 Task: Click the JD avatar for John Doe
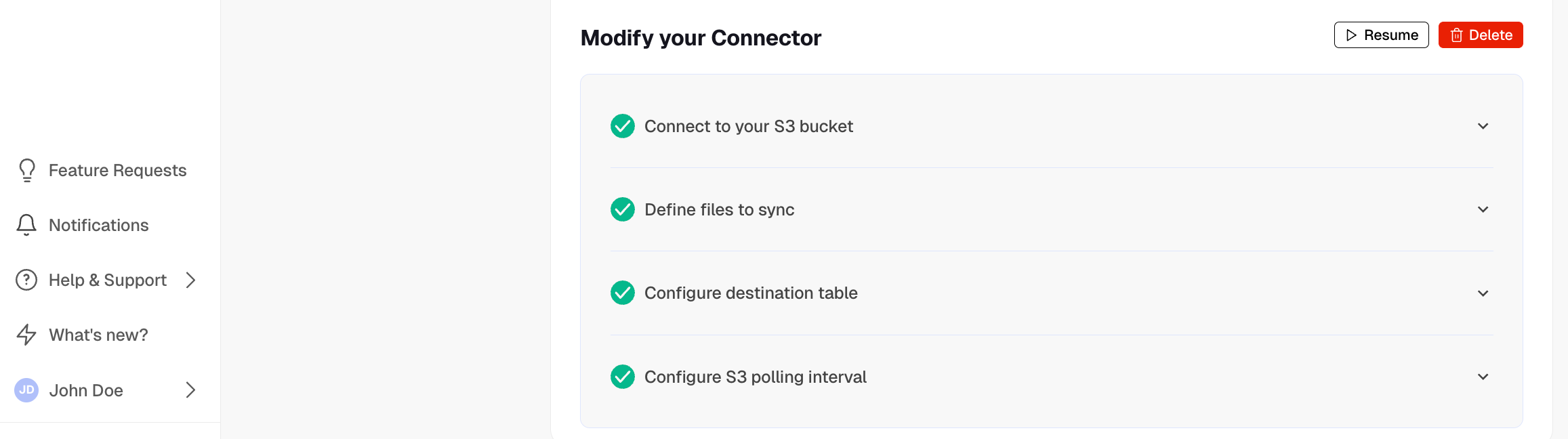click(26, 390)
